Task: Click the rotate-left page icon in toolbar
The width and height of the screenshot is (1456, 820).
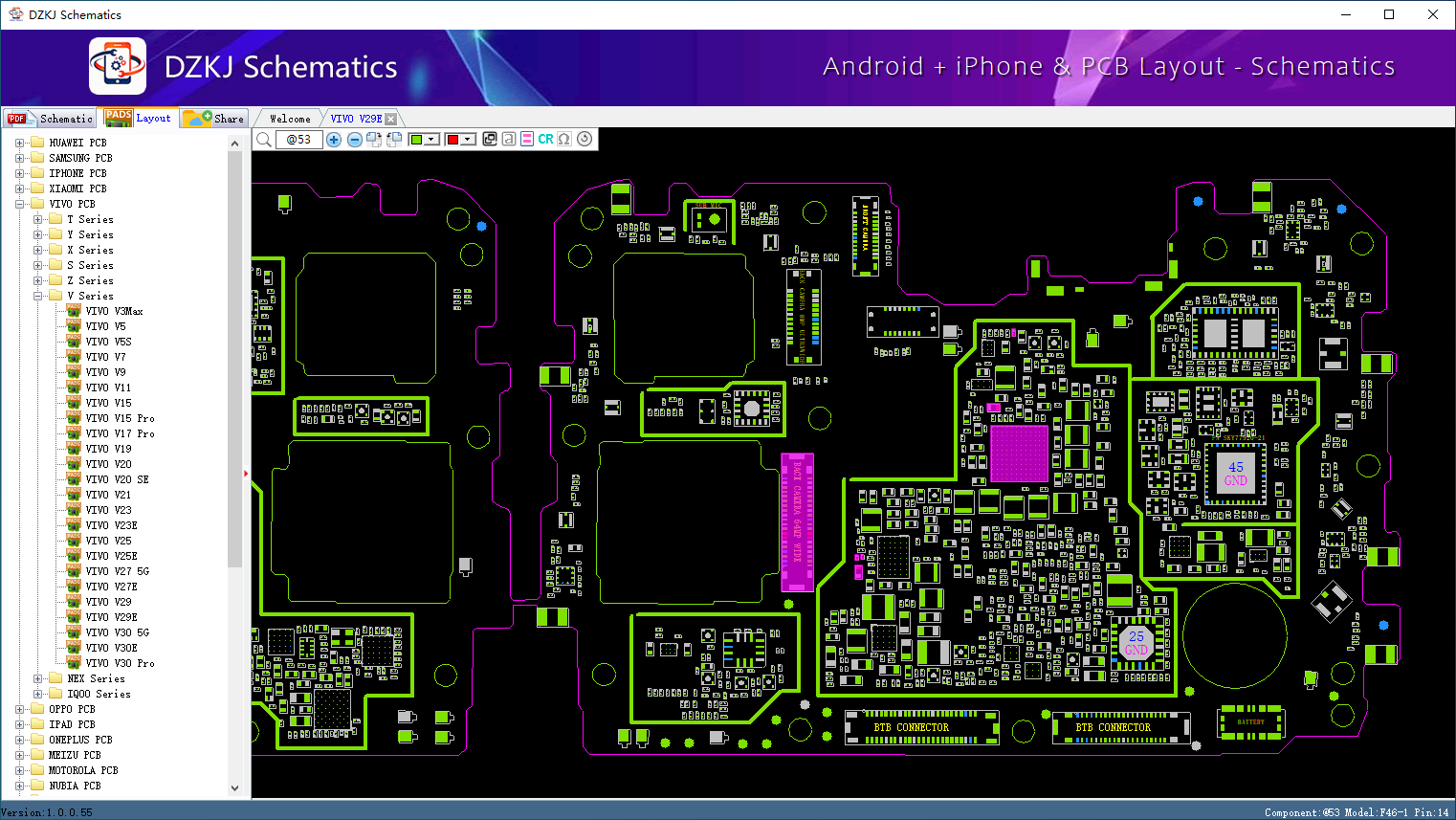Action: coord(393,140)
